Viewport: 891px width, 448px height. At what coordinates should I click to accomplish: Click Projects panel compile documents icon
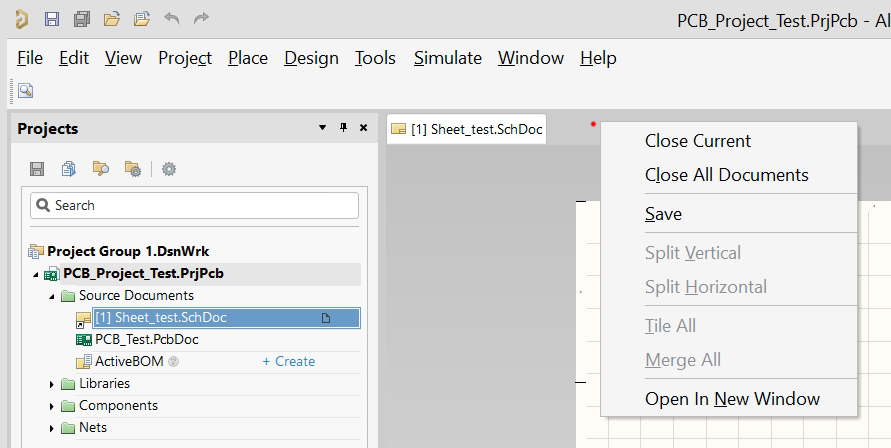tap(69, 169)
